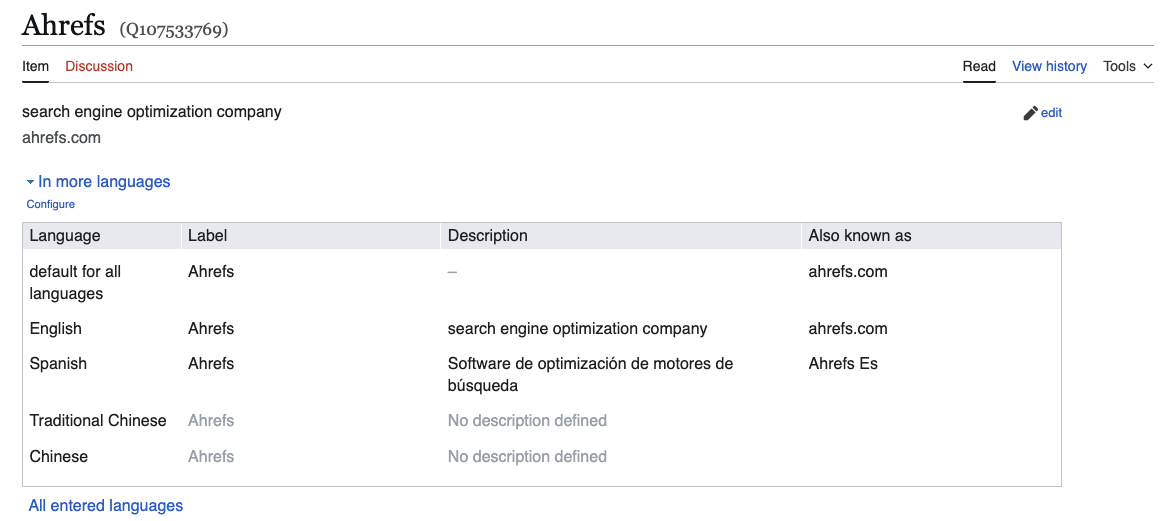
Task: Switch to the Discussion tab
Action: point(99,66)
